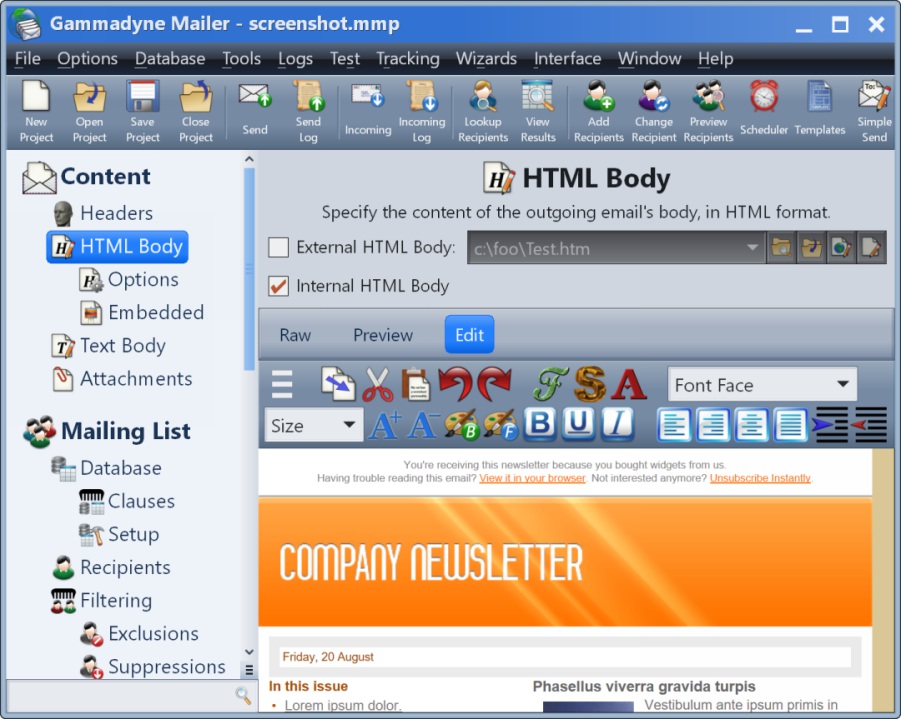
Task: Open the Tracking menu
Action: [407, 59]
